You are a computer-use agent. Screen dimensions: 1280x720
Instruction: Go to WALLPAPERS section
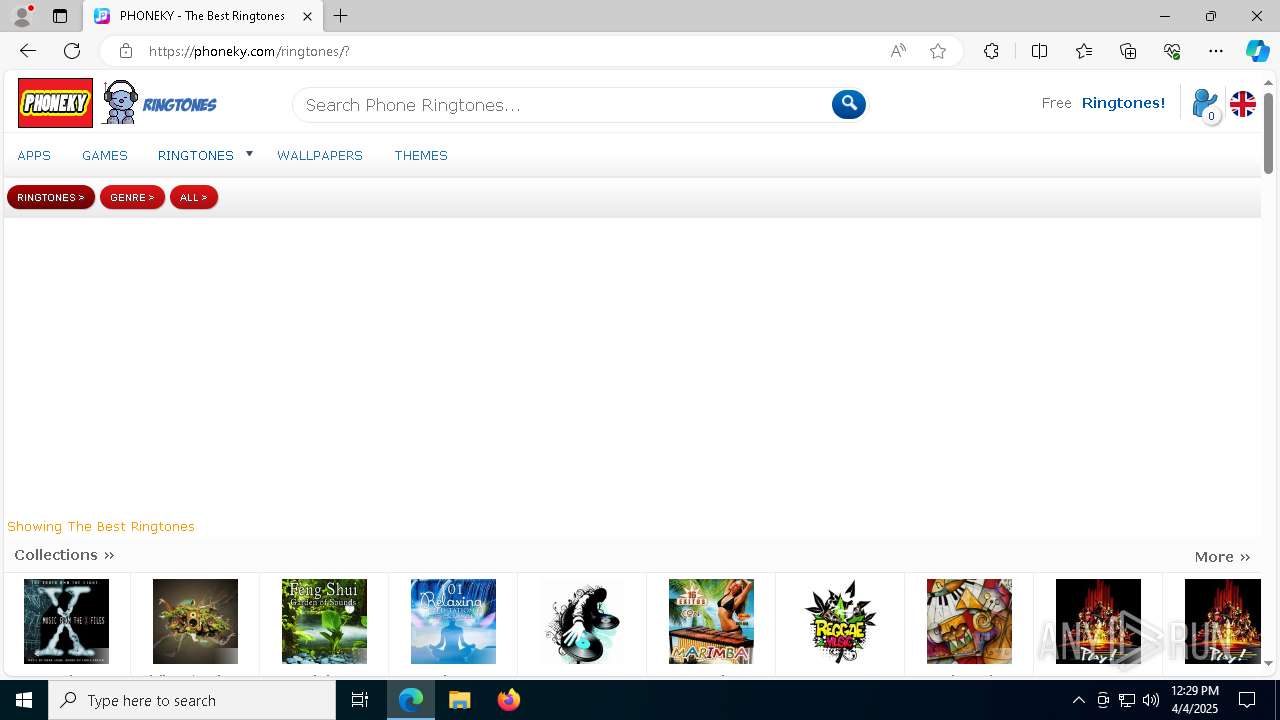coord(320,155)
